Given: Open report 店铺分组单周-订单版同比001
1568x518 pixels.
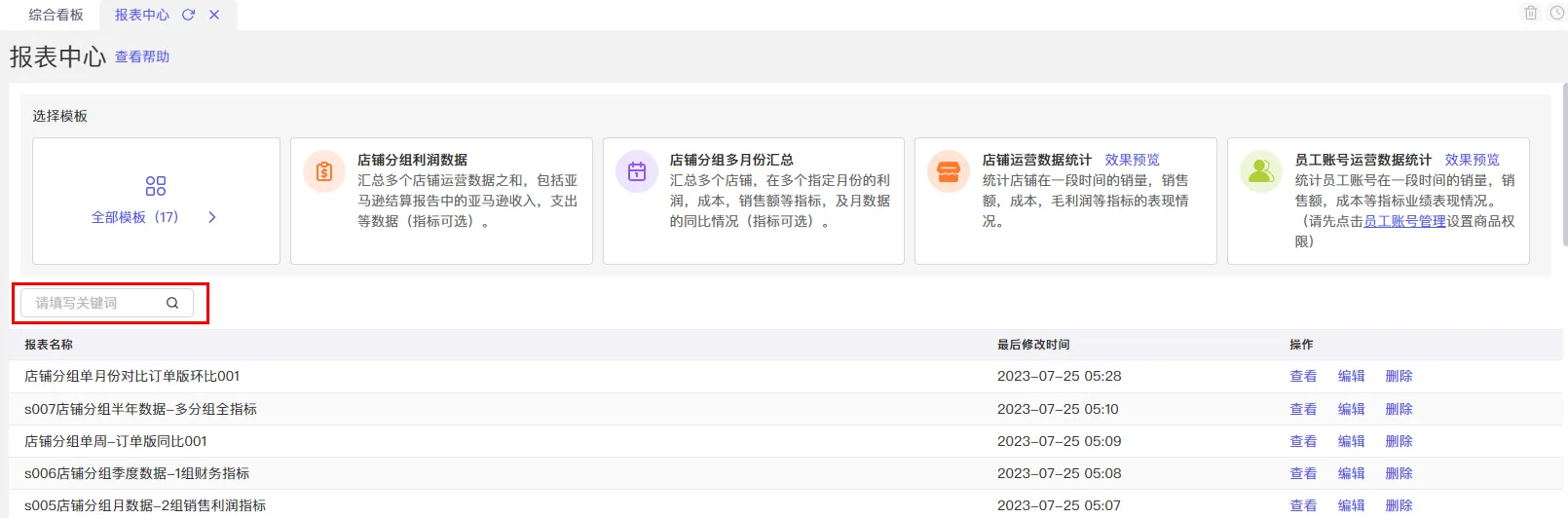Looking at the screenshot, I should coord(116,441).
